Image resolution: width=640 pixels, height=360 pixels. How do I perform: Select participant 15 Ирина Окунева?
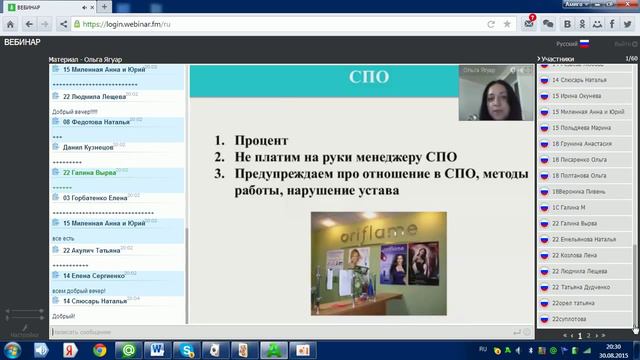point(585,96)
